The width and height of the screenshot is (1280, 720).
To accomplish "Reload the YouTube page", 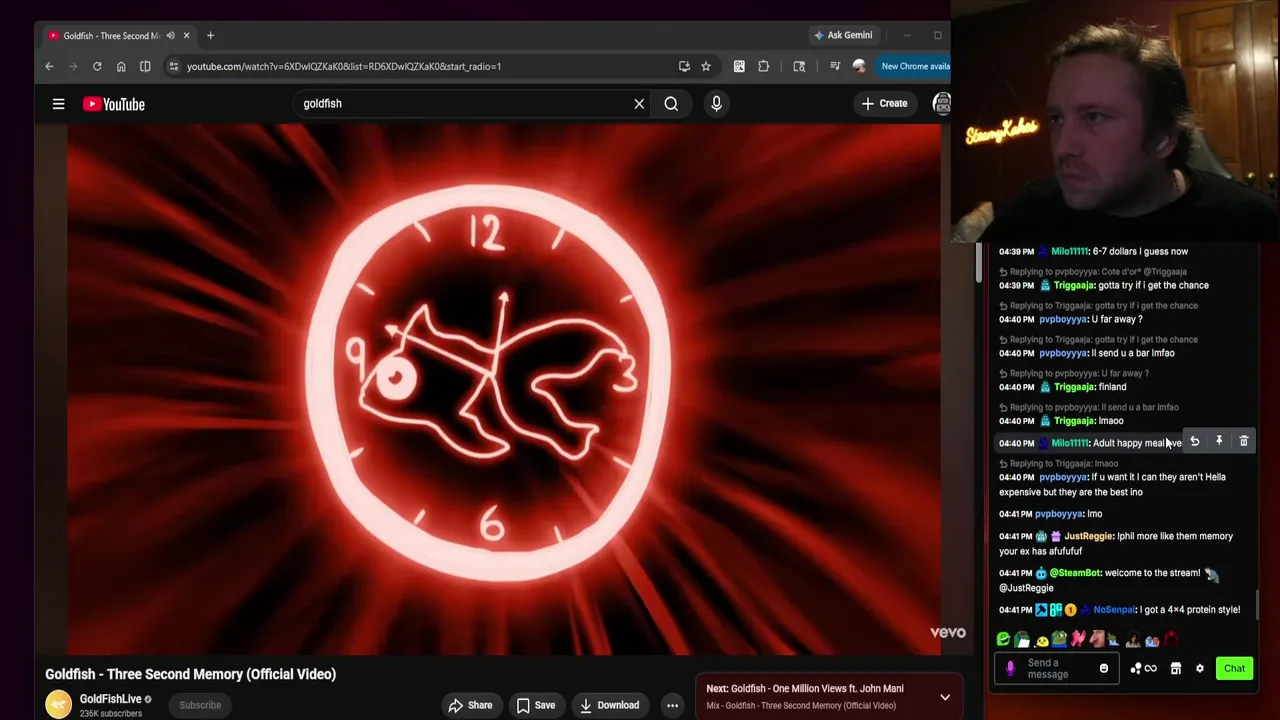I will pyautogui.click(x=97, y=66).
